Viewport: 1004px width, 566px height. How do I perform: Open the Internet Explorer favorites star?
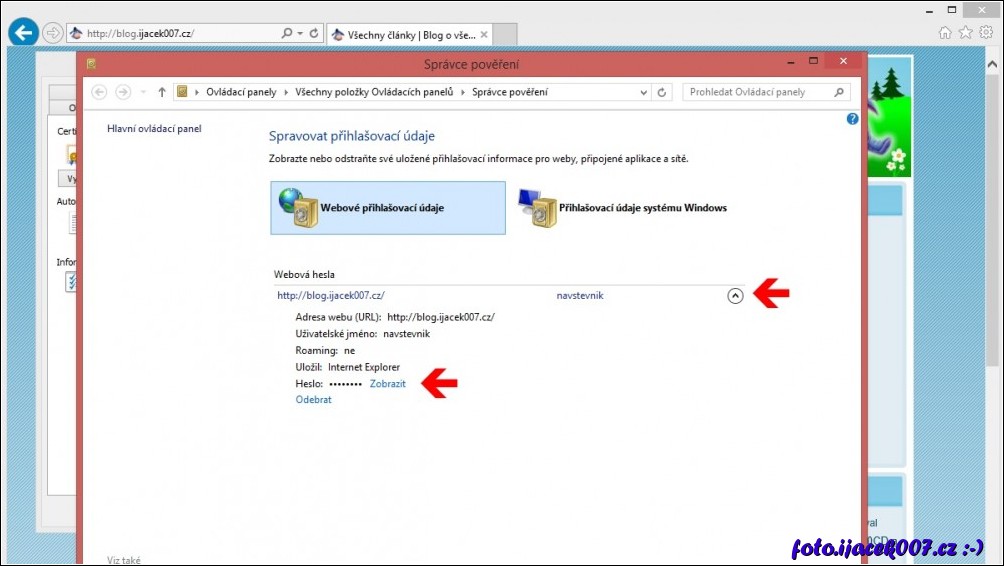point(965,33)
